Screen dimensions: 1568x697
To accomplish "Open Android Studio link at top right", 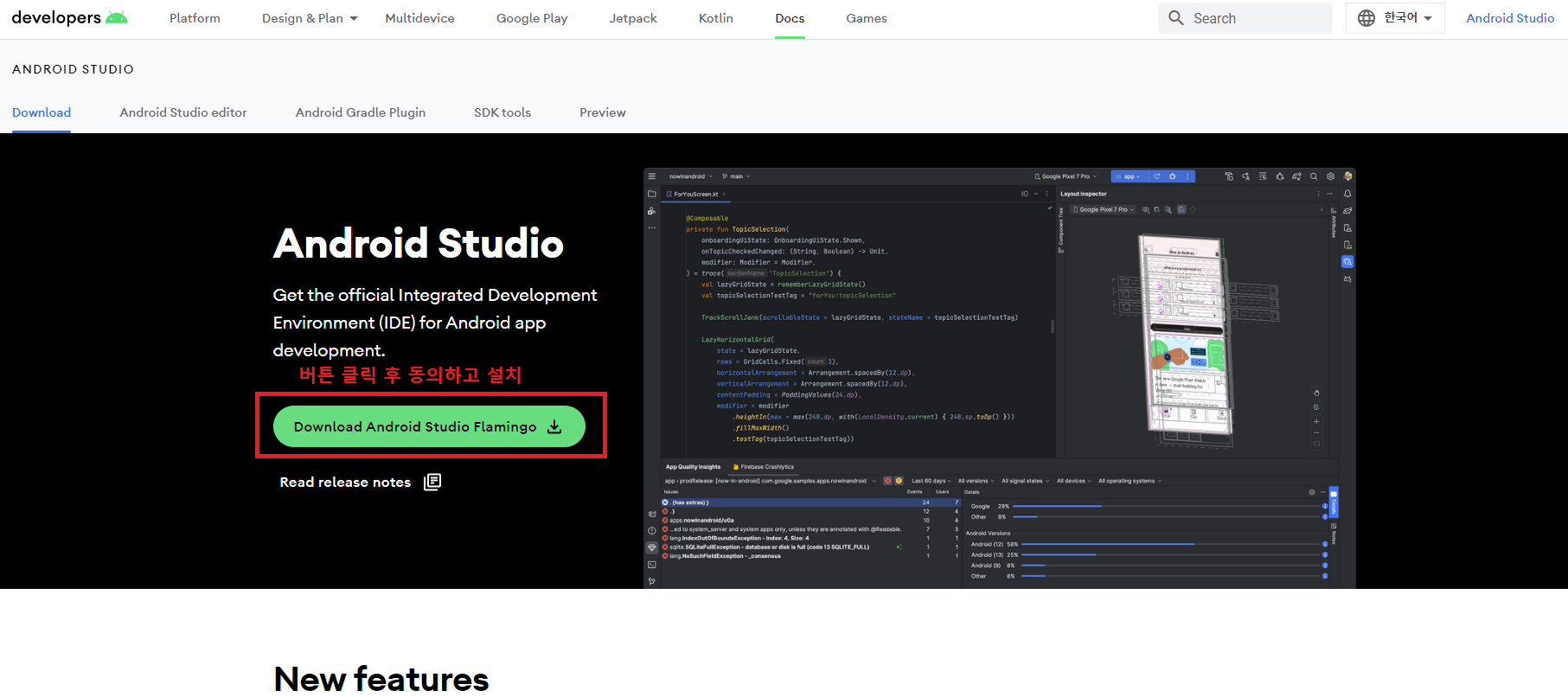I will [1510, 18].
